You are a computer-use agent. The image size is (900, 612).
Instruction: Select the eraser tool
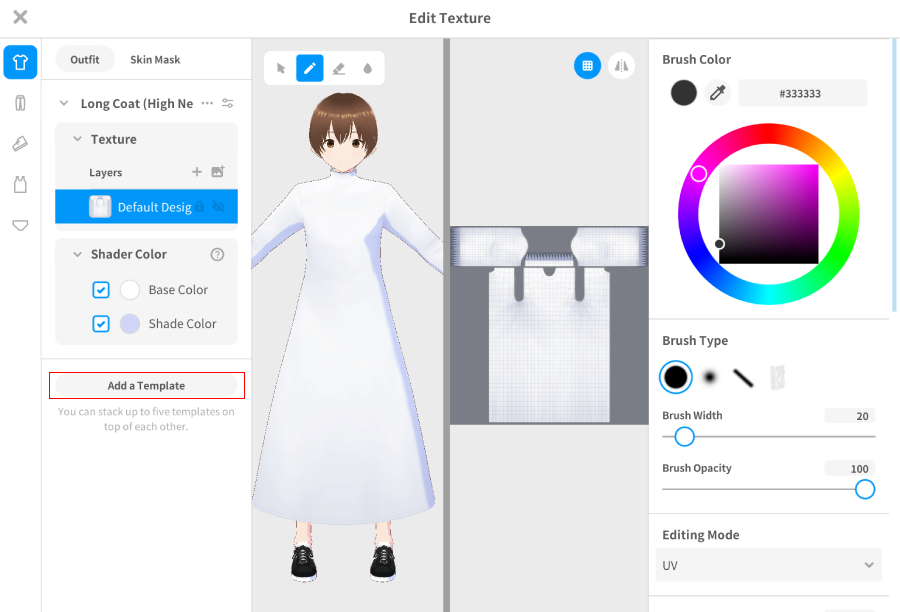click(x=338, y=68)
